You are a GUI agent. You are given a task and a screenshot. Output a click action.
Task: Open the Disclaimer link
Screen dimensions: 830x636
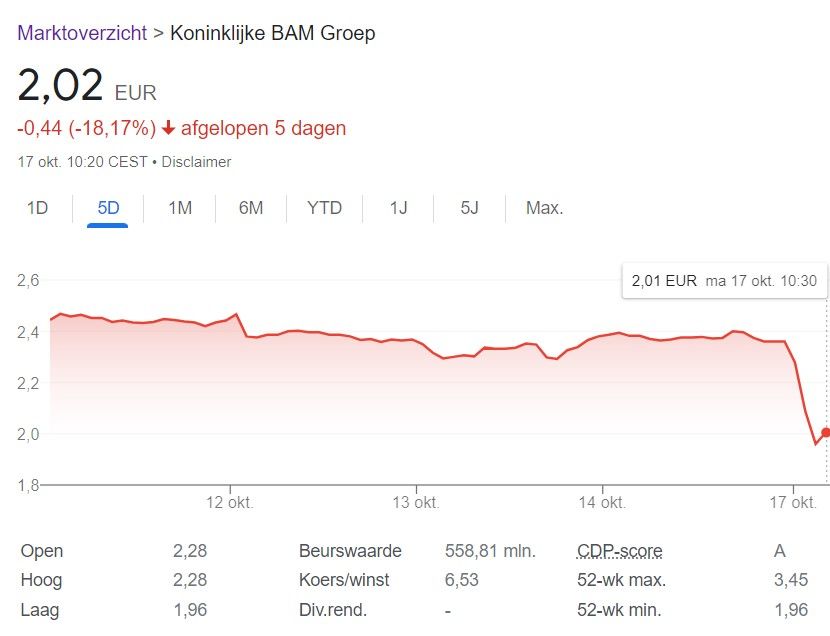(x=197, y=161)
